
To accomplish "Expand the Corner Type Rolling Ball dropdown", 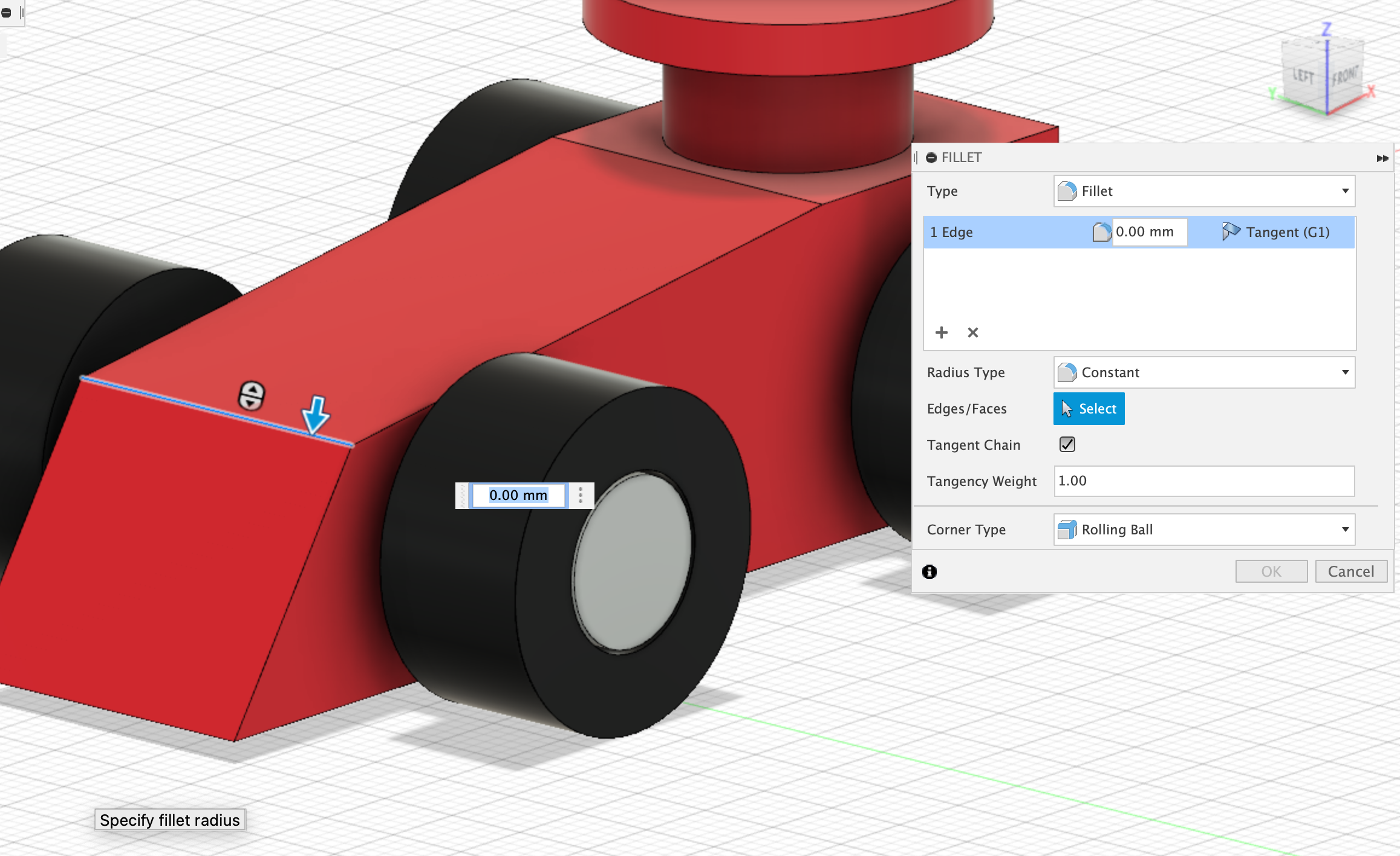I will [1203, 530].
